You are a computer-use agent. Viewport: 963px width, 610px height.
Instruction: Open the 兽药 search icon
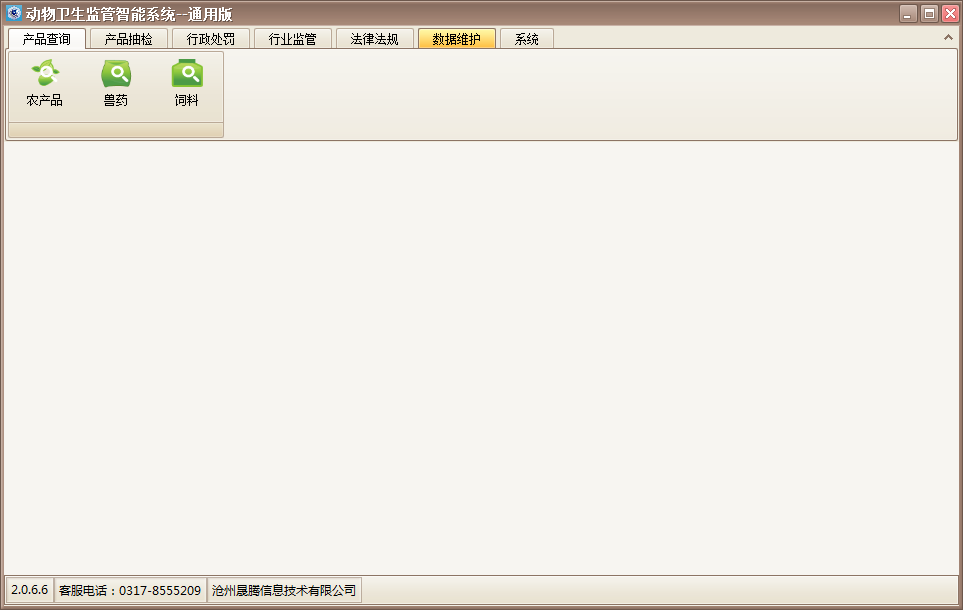point(116,84)
